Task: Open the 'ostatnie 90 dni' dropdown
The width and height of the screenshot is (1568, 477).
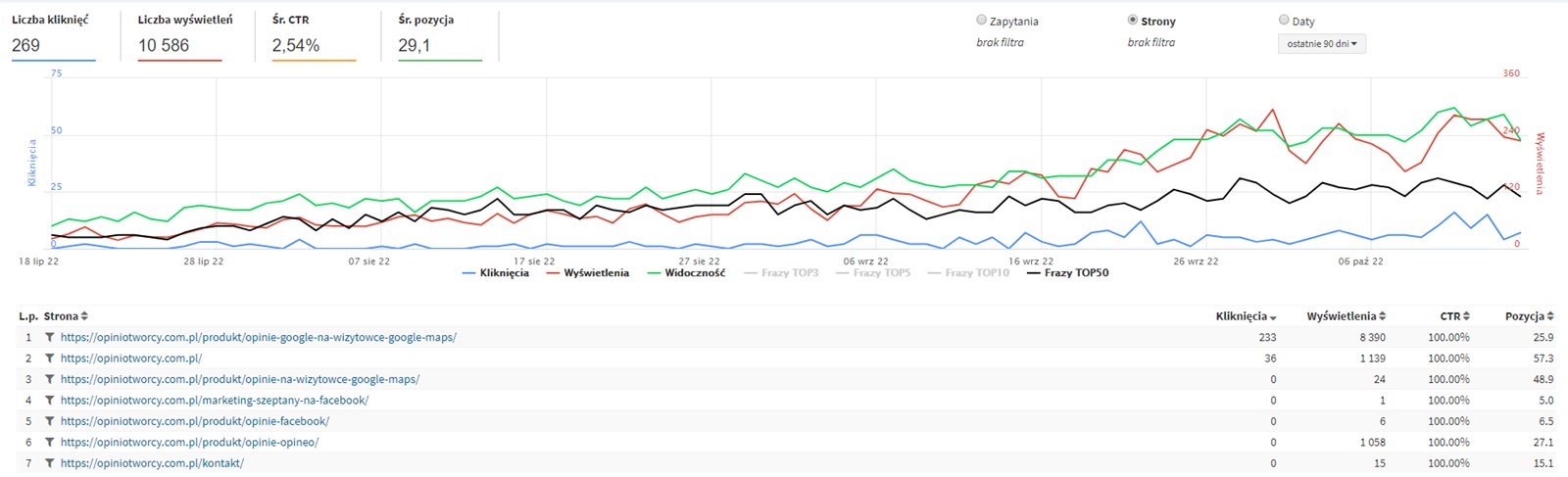Action: click(x=1321, y=44)
